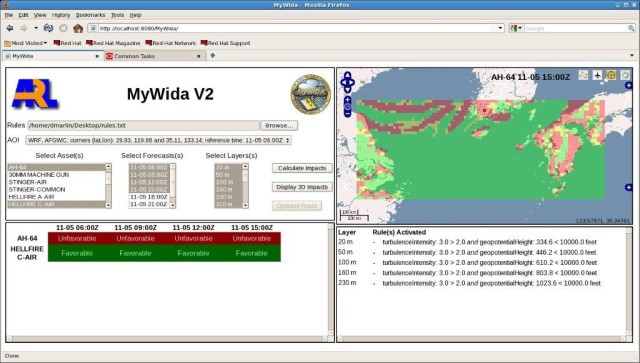Open the Red Hat bookmark
Screen dimensions: 640x363
pos(67,43)
